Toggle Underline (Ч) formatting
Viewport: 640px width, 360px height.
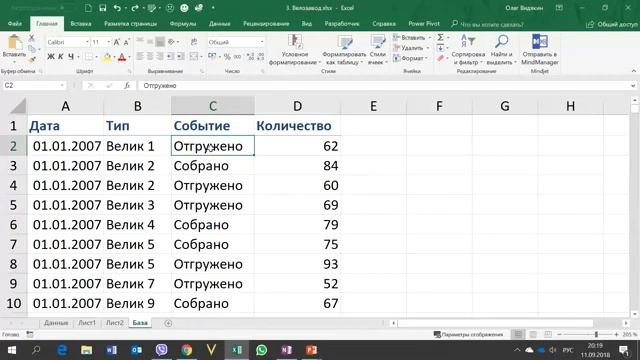(71, 56)
